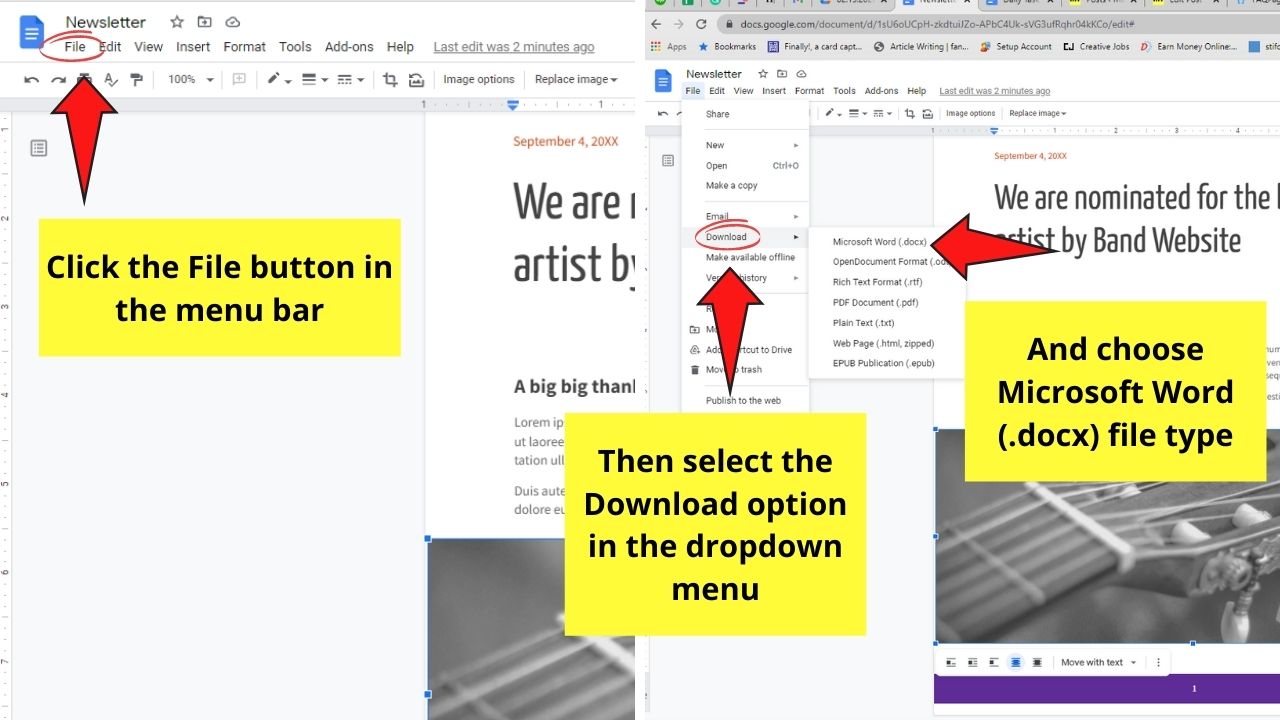The height and width of the screenshot is (720, 1280).
Task: Open the border color pen picker
Action: click(x=275, y=79)
